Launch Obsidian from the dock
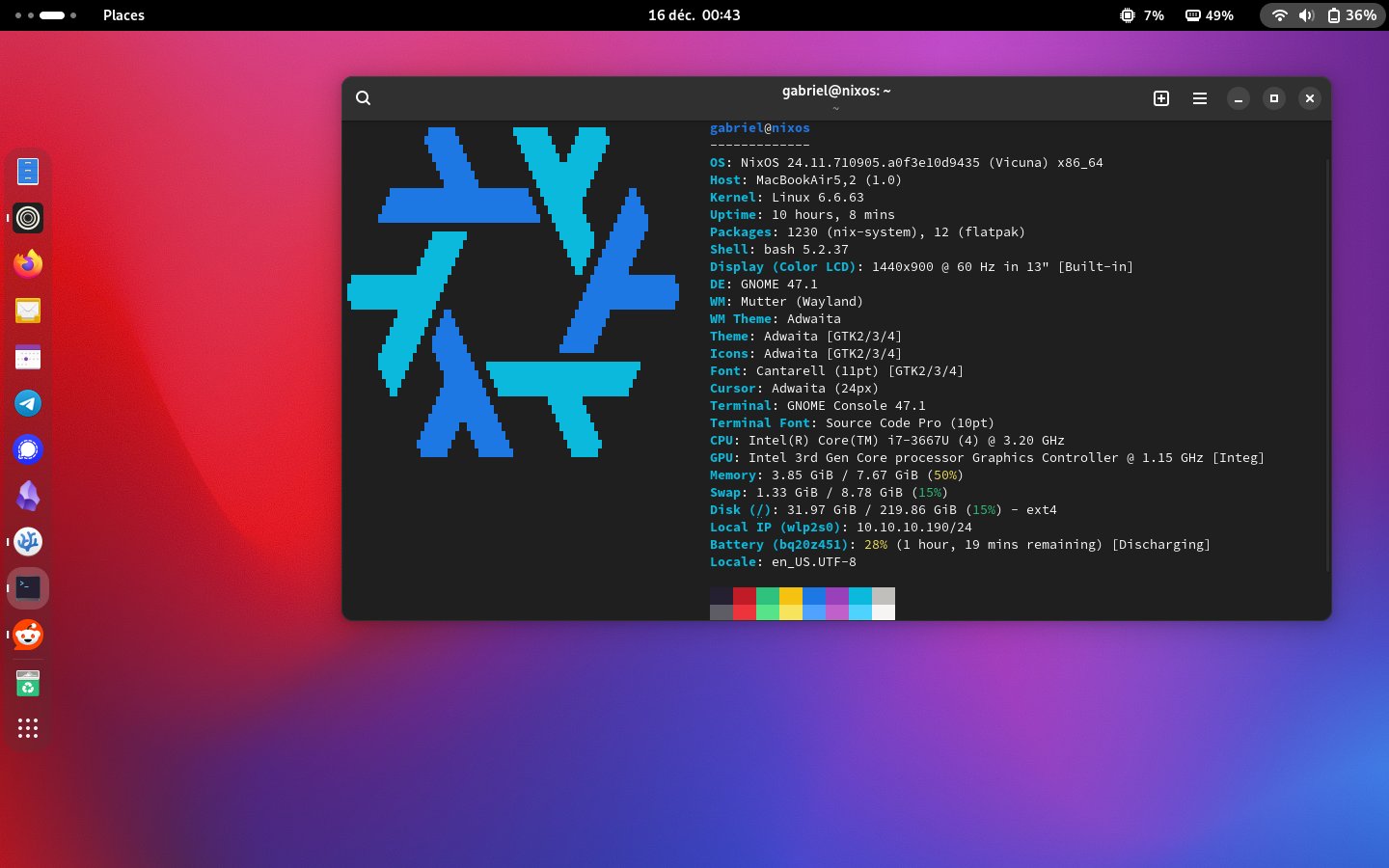1389x868 pixels. (28, 496)
